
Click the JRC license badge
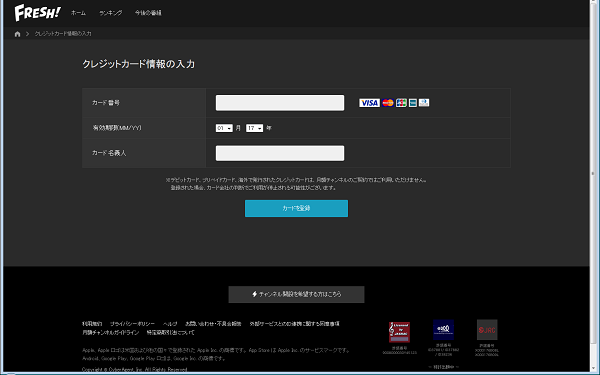[487, 330]
